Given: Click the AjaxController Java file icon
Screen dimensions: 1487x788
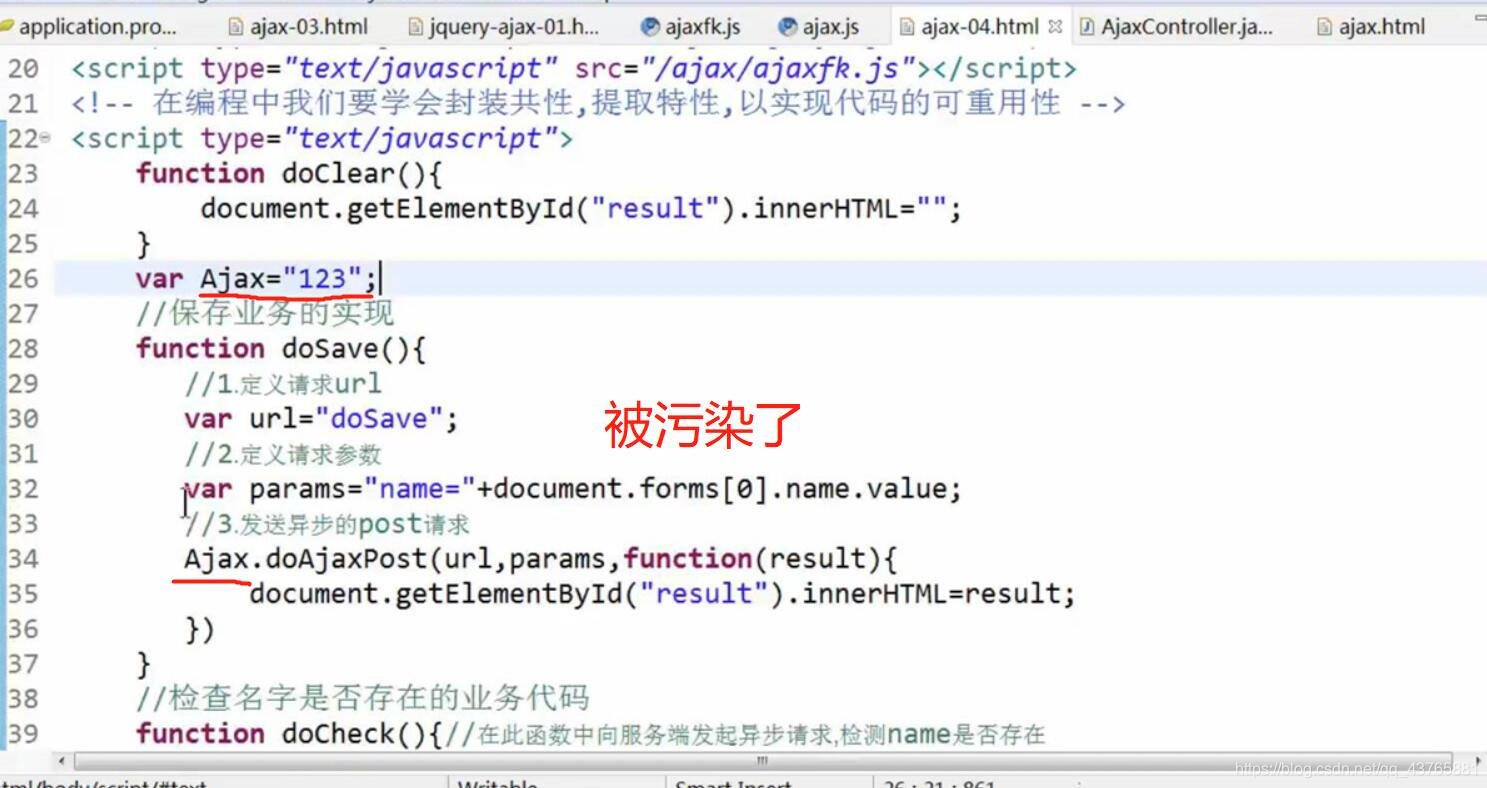Looking at the screenshot, I should [x=1088, y=27].
